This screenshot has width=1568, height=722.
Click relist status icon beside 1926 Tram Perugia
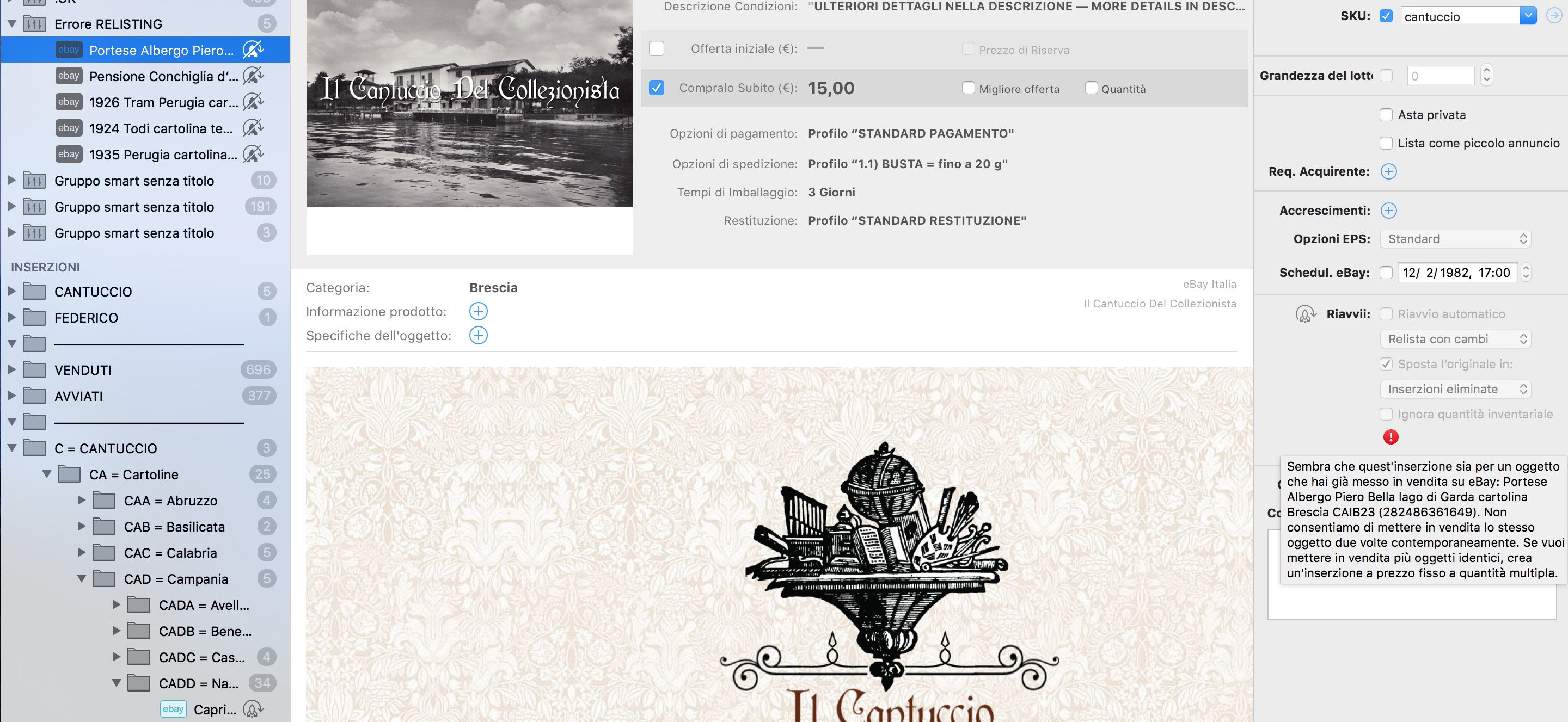pyautogui.click(x=253, y=102)
